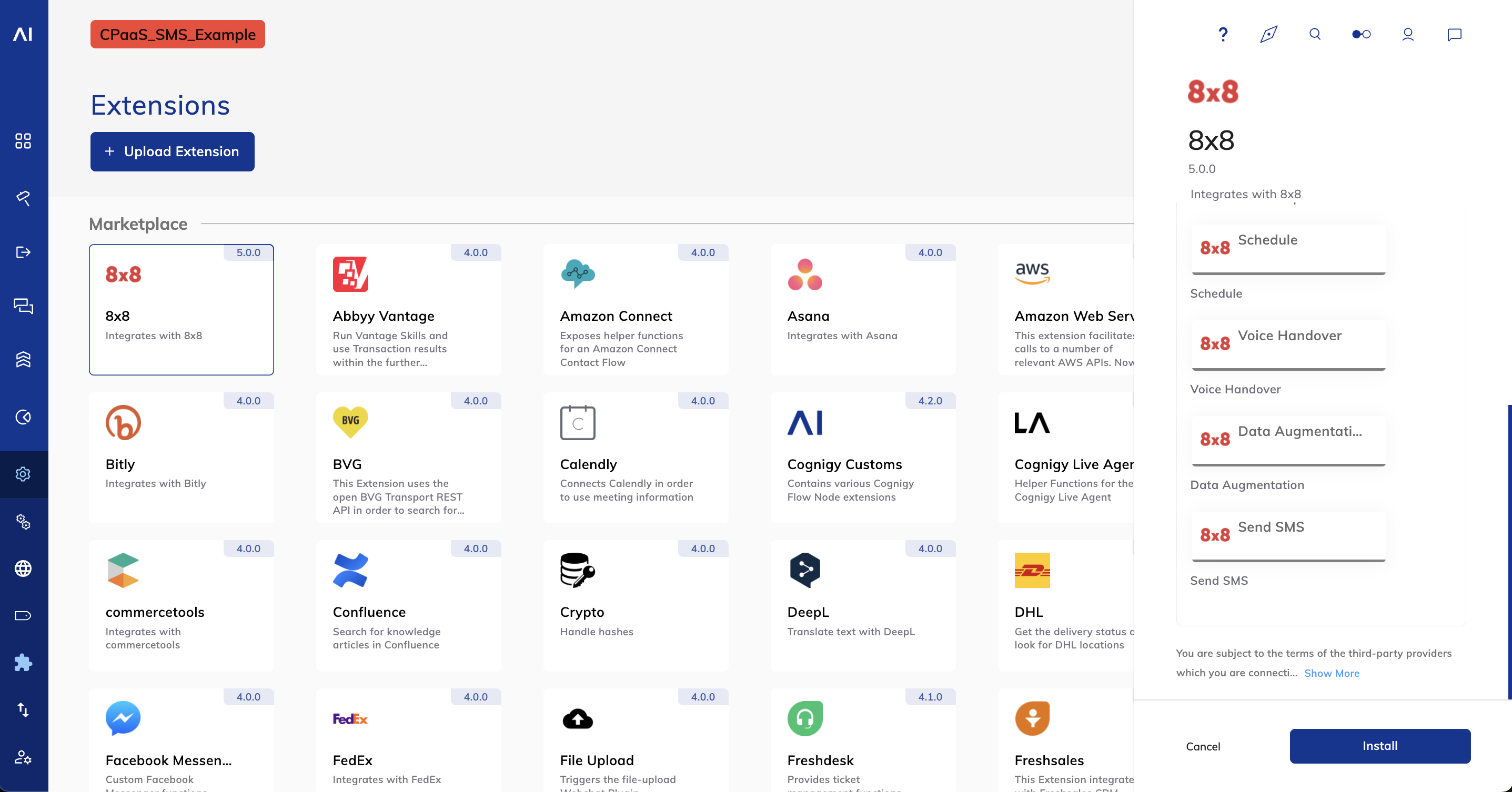The image size is (1512, 792).
Task: Select the Send SMS node preview
Action: [x=1288, y=536]
